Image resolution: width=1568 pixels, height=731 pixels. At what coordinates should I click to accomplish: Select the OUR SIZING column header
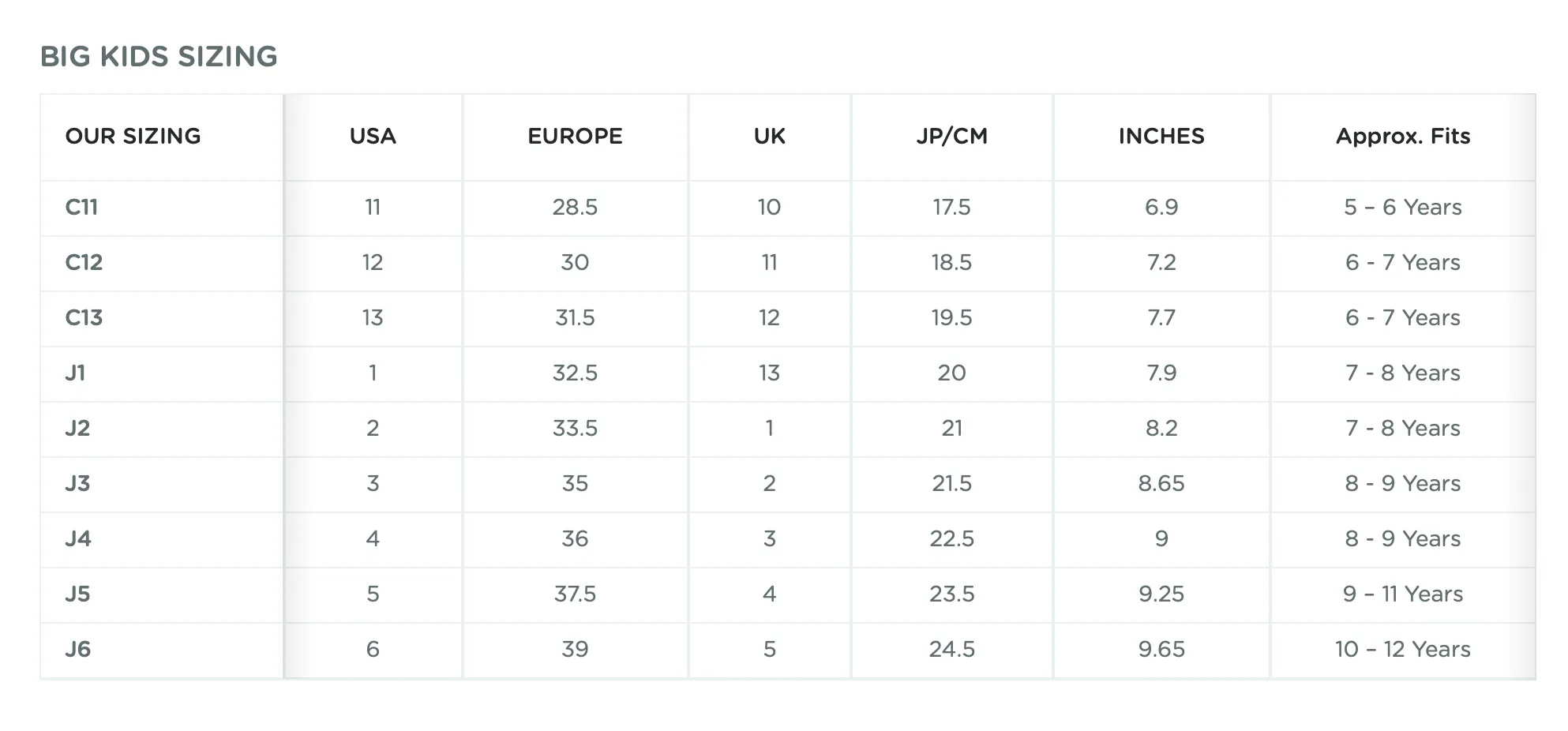(133, 137)
